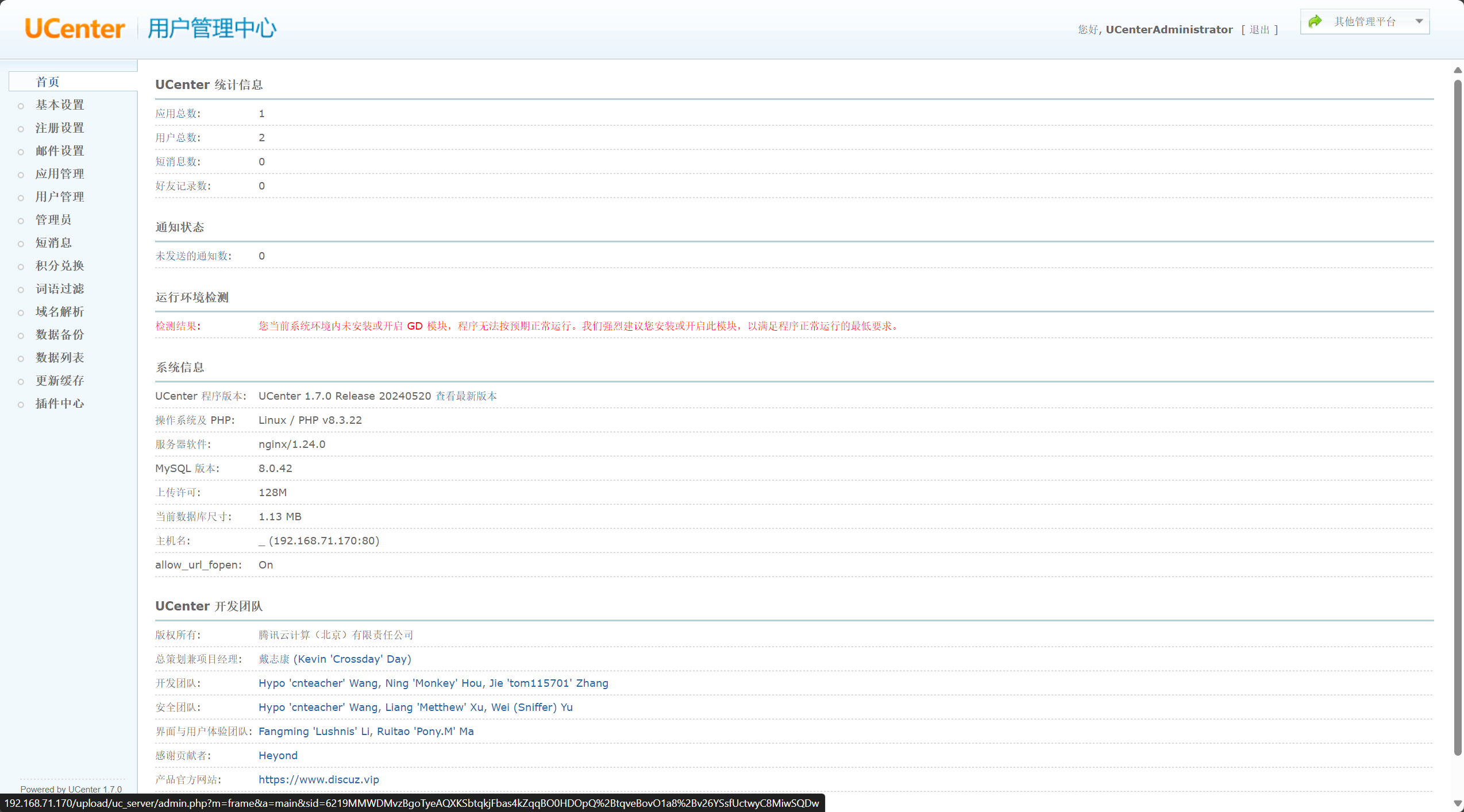Open 插件中心 menu item
The width and height of the screenshot is (1464, 812).
point(60,404)
